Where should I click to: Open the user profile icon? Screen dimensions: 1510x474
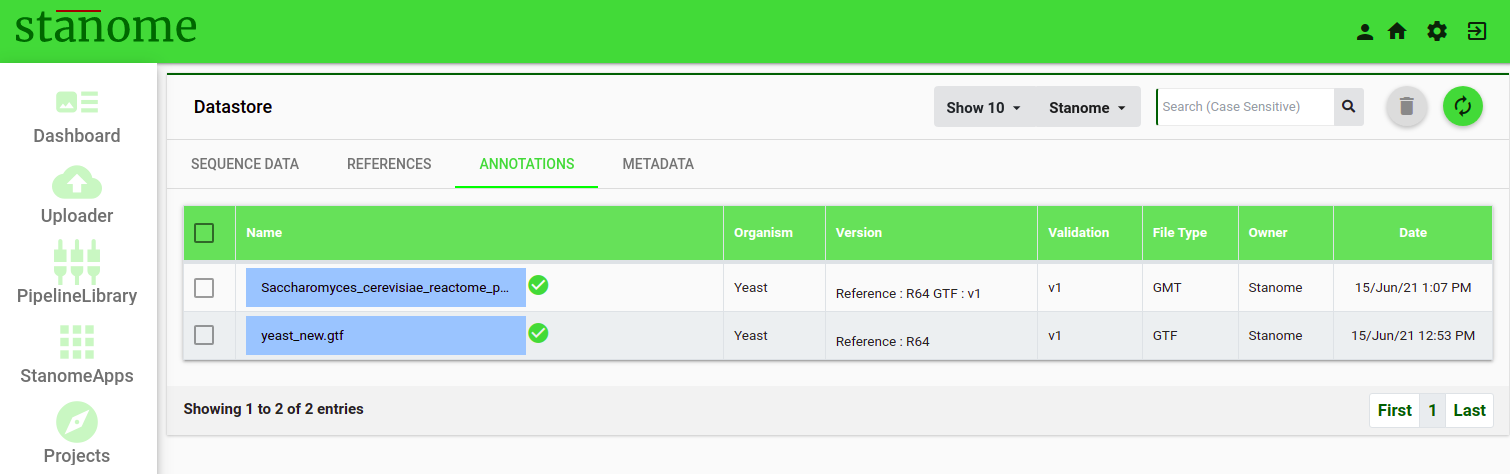pos(1365,32)
